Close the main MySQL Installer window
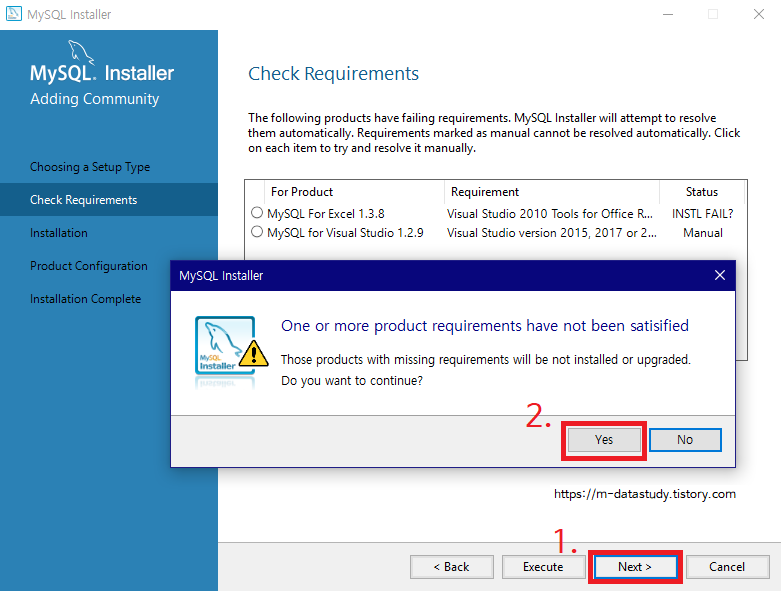This screenshot has height=591, width=781. pyautogui.click(x=759, y=14)
